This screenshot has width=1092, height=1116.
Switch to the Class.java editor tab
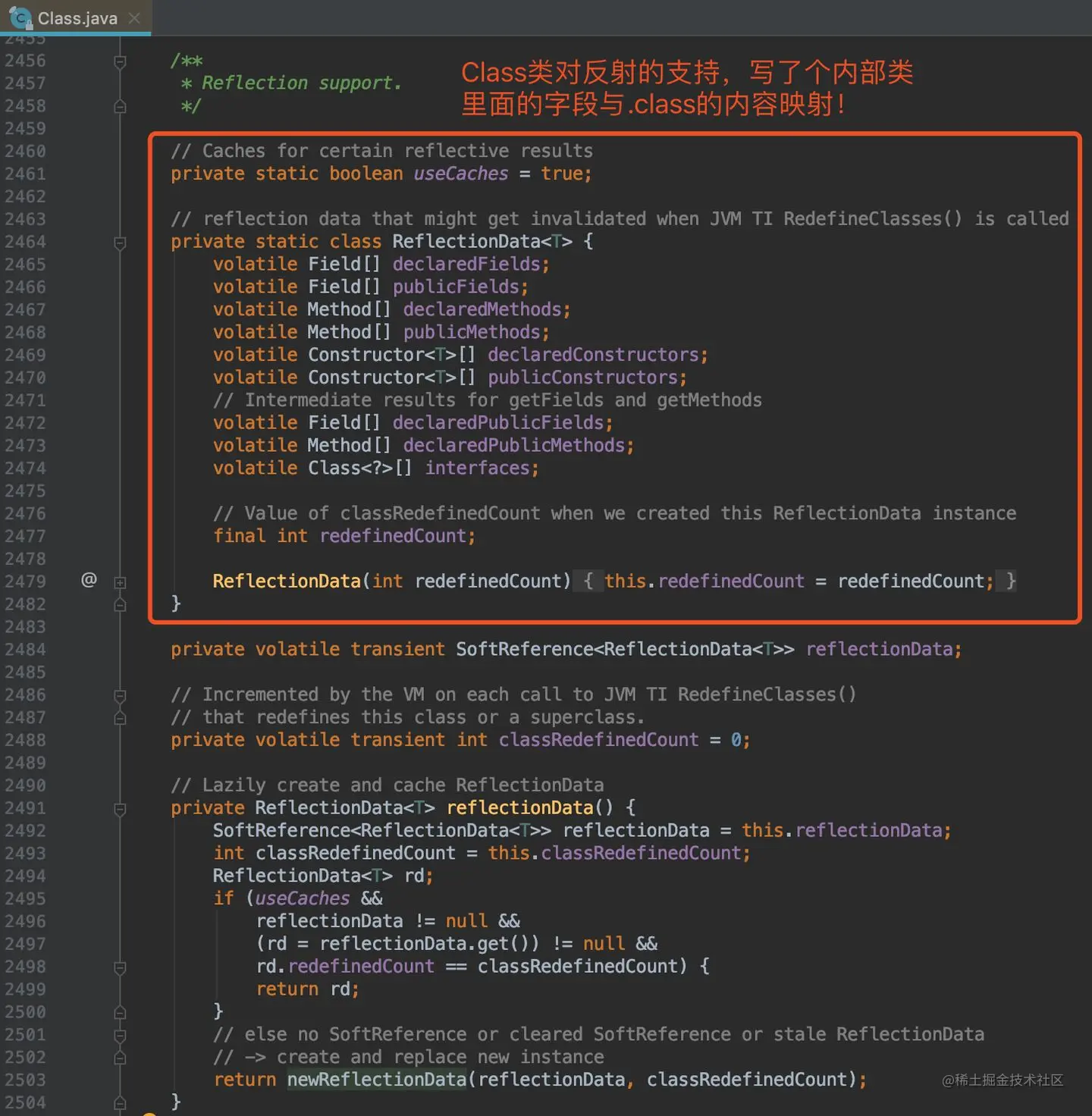pyautogui.click(x=76, y=18)
